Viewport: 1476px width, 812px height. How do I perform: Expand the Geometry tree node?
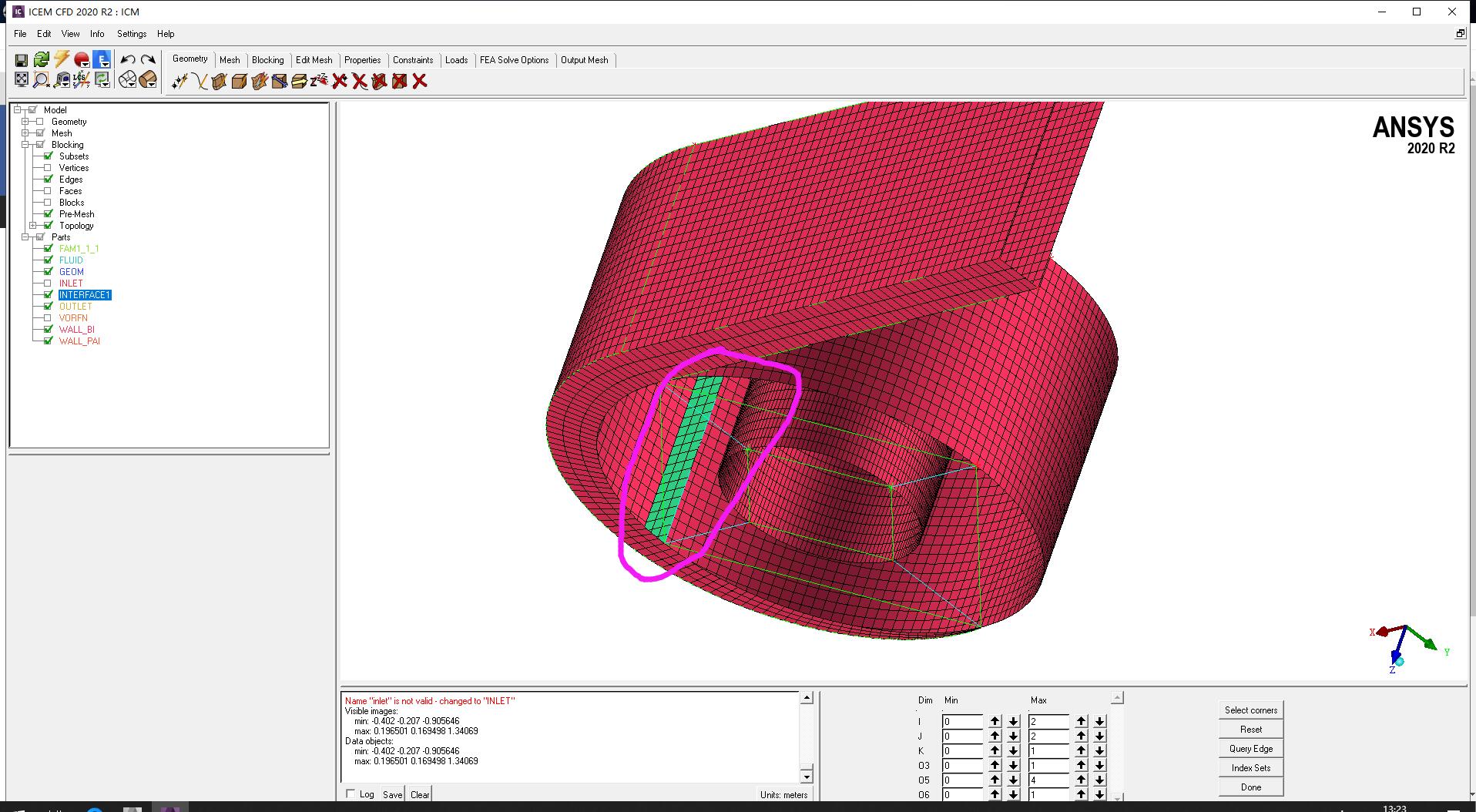coord(25,122)
